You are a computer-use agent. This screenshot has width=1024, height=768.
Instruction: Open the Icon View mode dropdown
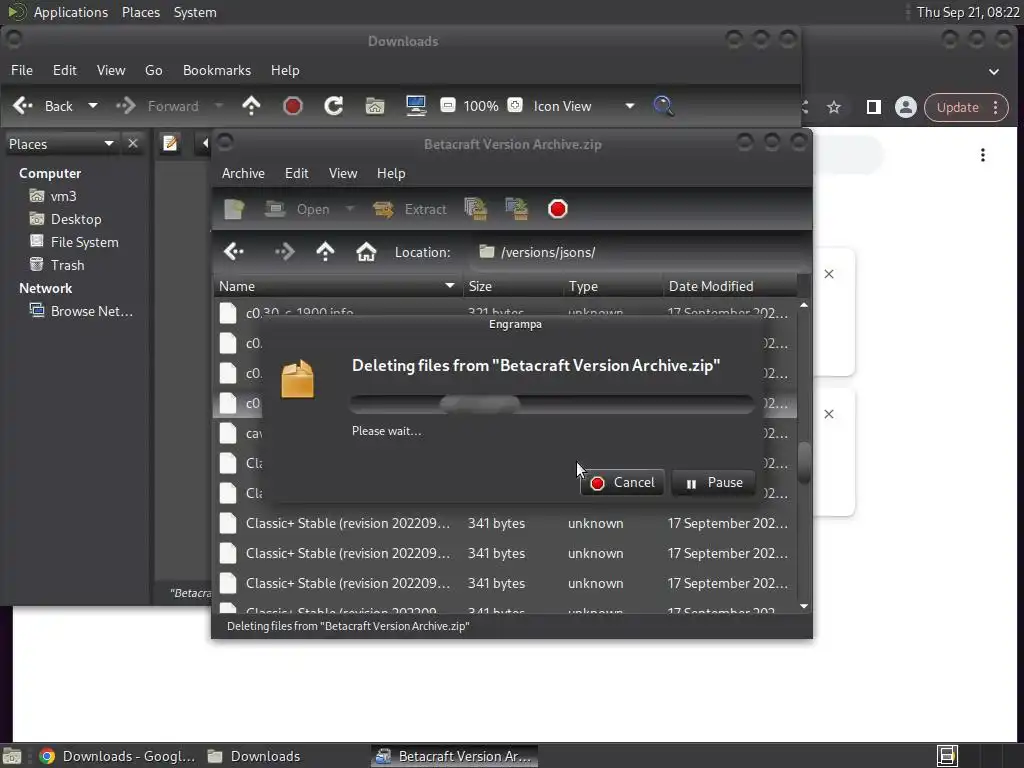click(x=584, y=106)
